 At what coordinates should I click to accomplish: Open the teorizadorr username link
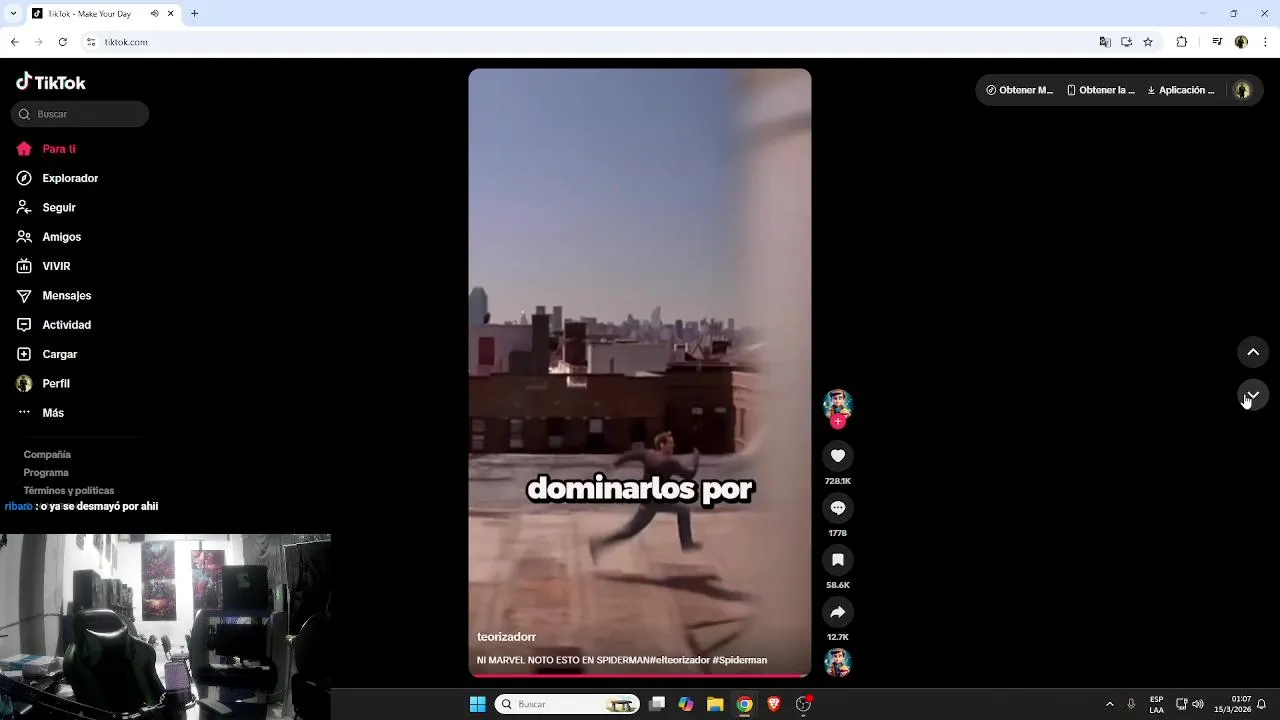coord(506,637)
